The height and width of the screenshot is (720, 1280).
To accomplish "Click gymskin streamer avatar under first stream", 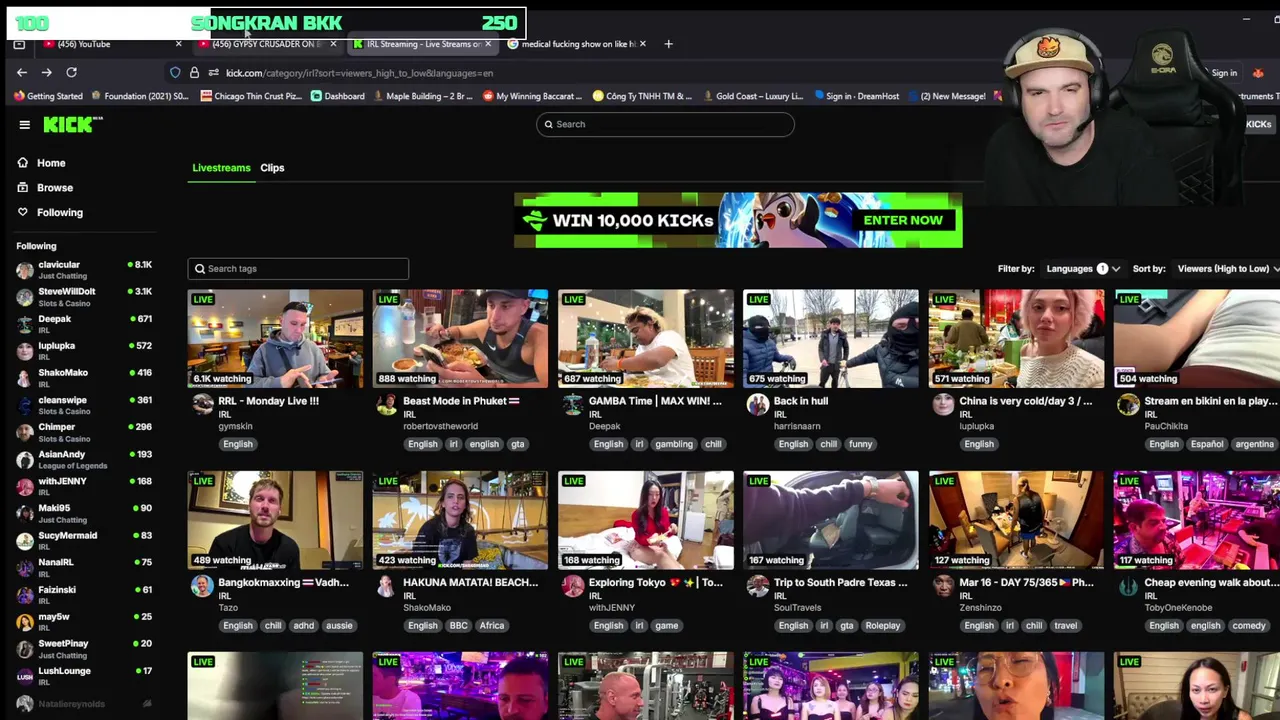I will pyautogui.click(x=203, y=404).
